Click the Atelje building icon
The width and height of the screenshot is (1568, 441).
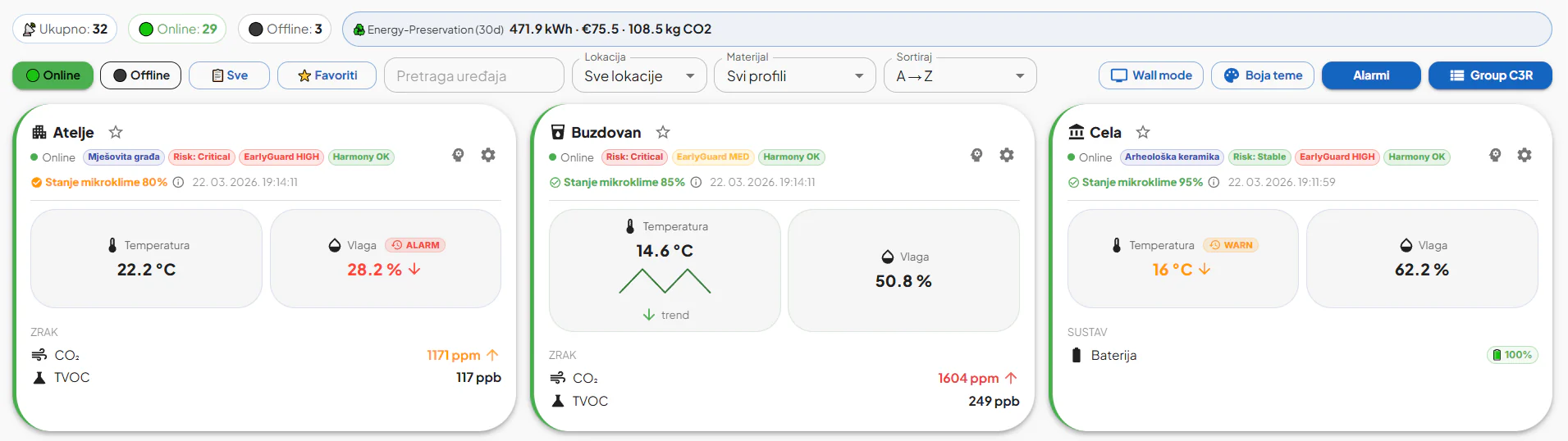coord(39,132)
